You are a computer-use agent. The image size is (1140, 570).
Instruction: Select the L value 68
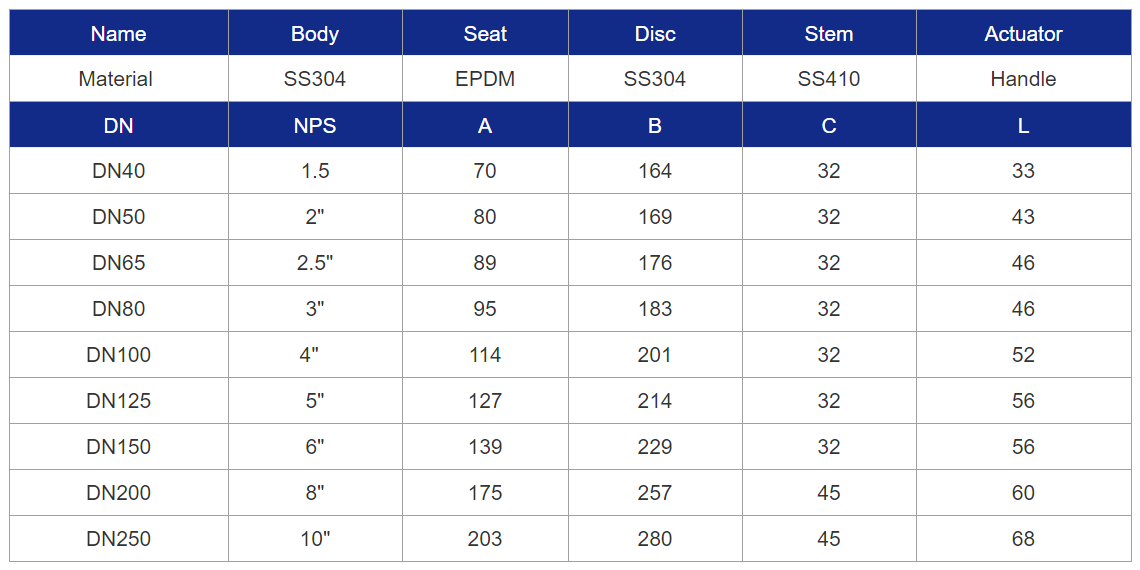[1023, 539]
